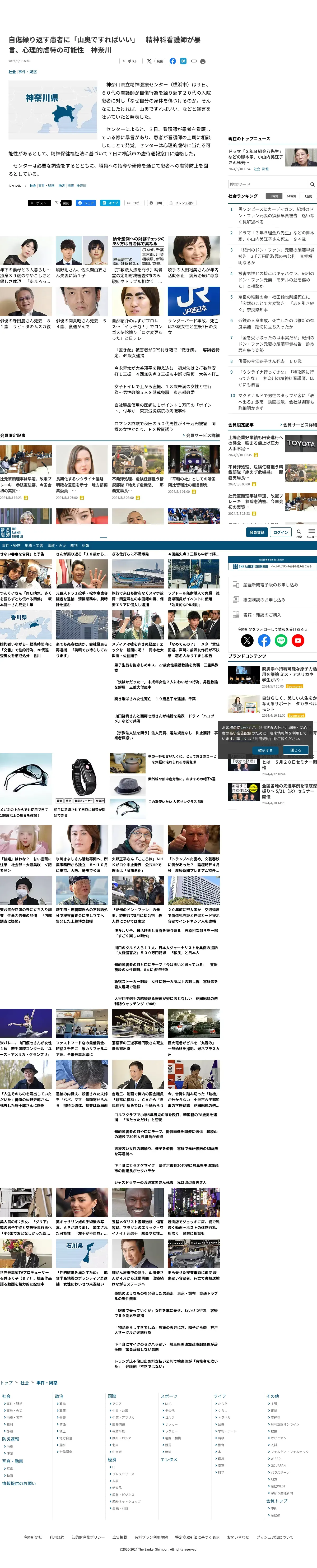The image size is (317, 1568).
Task: Select 地震・災害 in the blue nav bar
Action: (34, 545)
